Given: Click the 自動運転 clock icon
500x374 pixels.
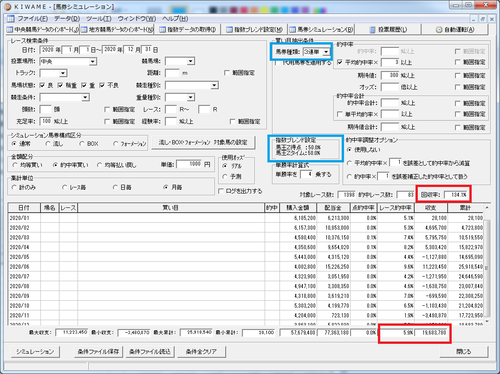Looking at the screenshot, I should coord(439,30).
